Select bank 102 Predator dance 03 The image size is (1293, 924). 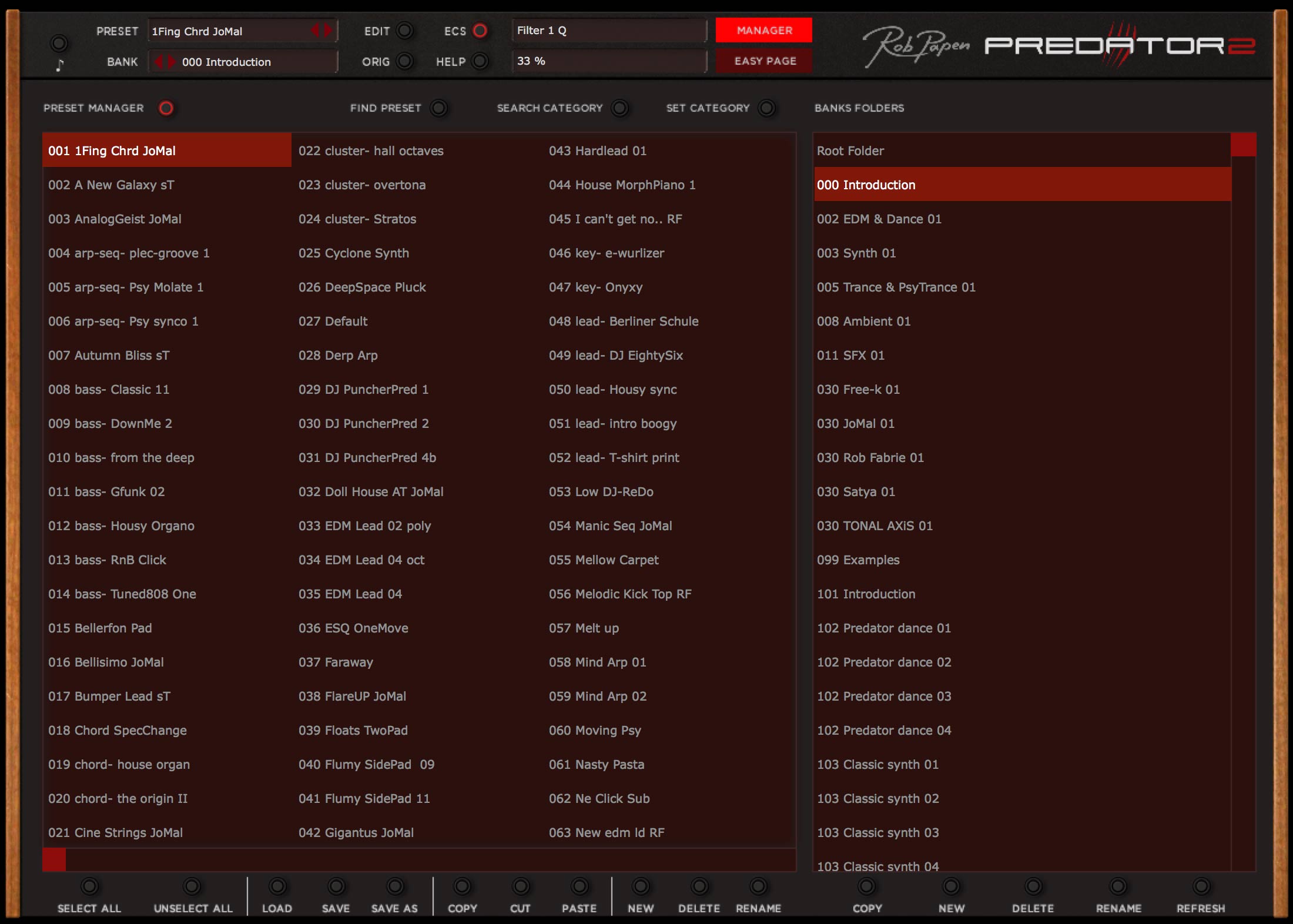[x=1022, y=696]
